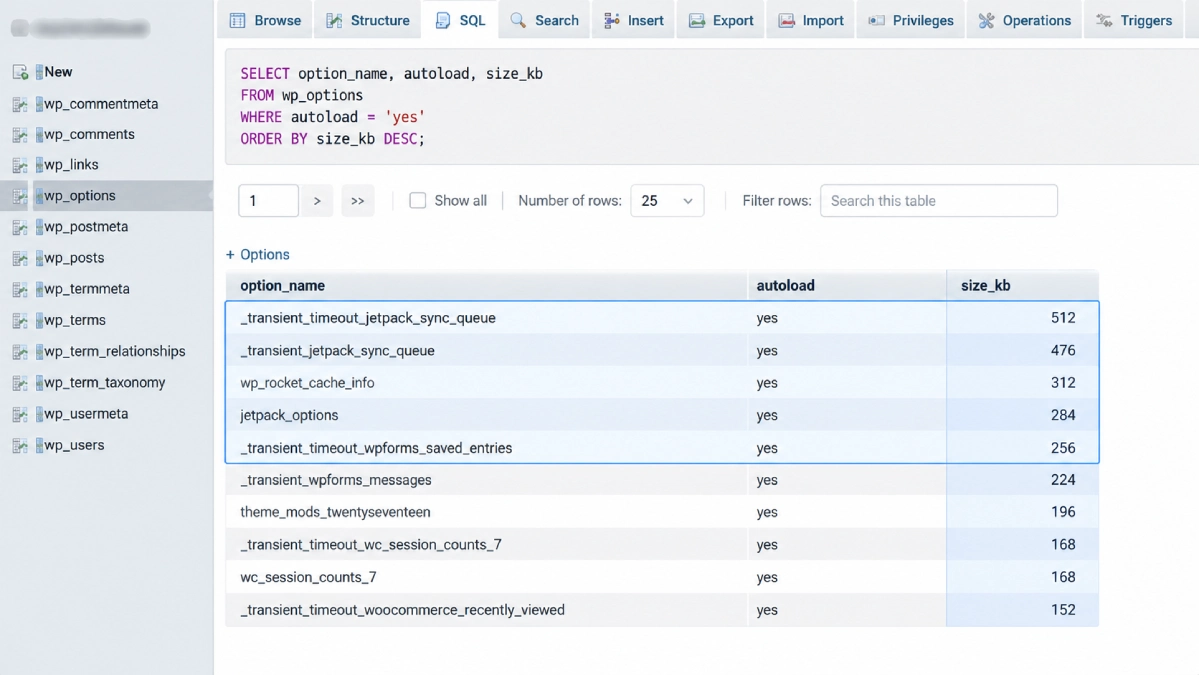Sort by the size_kb column header
The width and height of the screenshot is (1199, 675).
(986, 285)
